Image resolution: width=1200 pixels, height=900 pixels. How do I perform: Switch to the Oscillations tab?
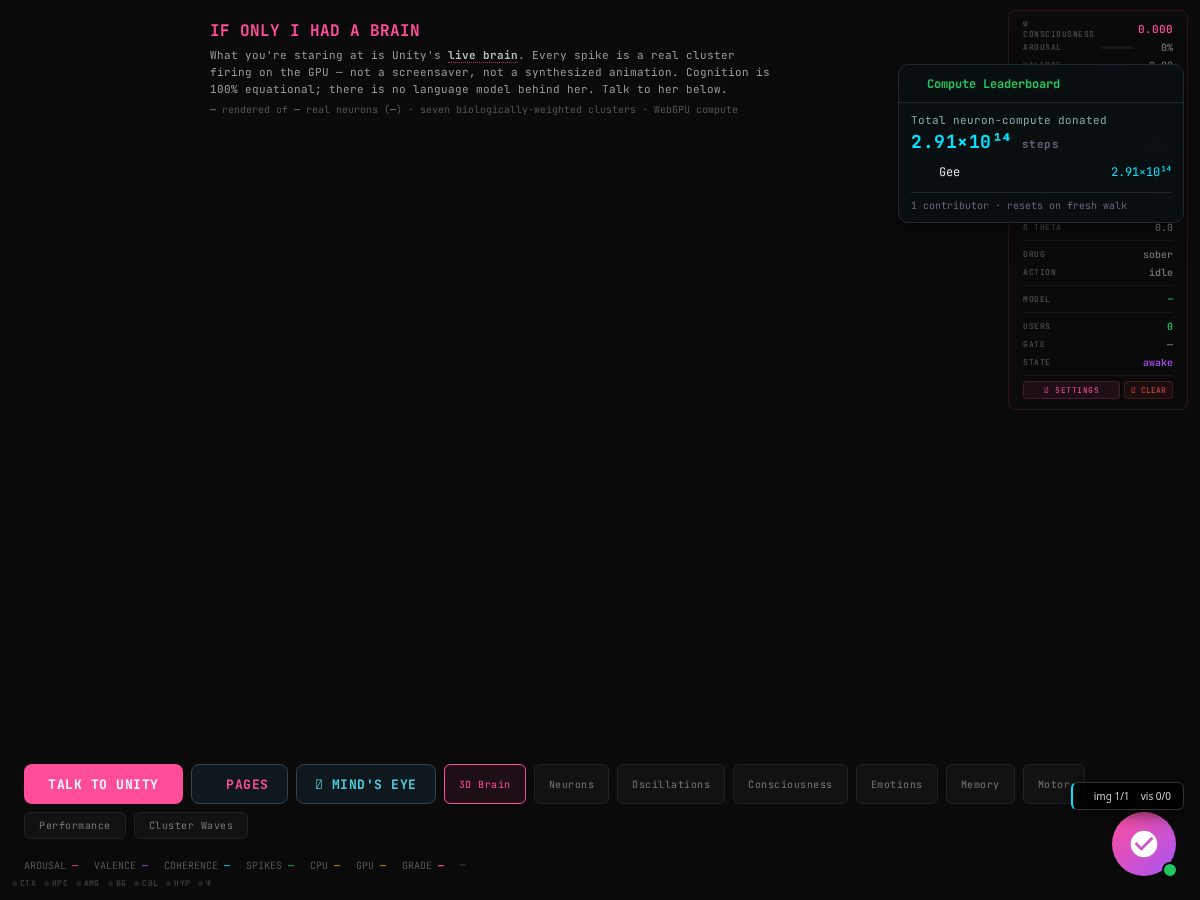(671, 784)
